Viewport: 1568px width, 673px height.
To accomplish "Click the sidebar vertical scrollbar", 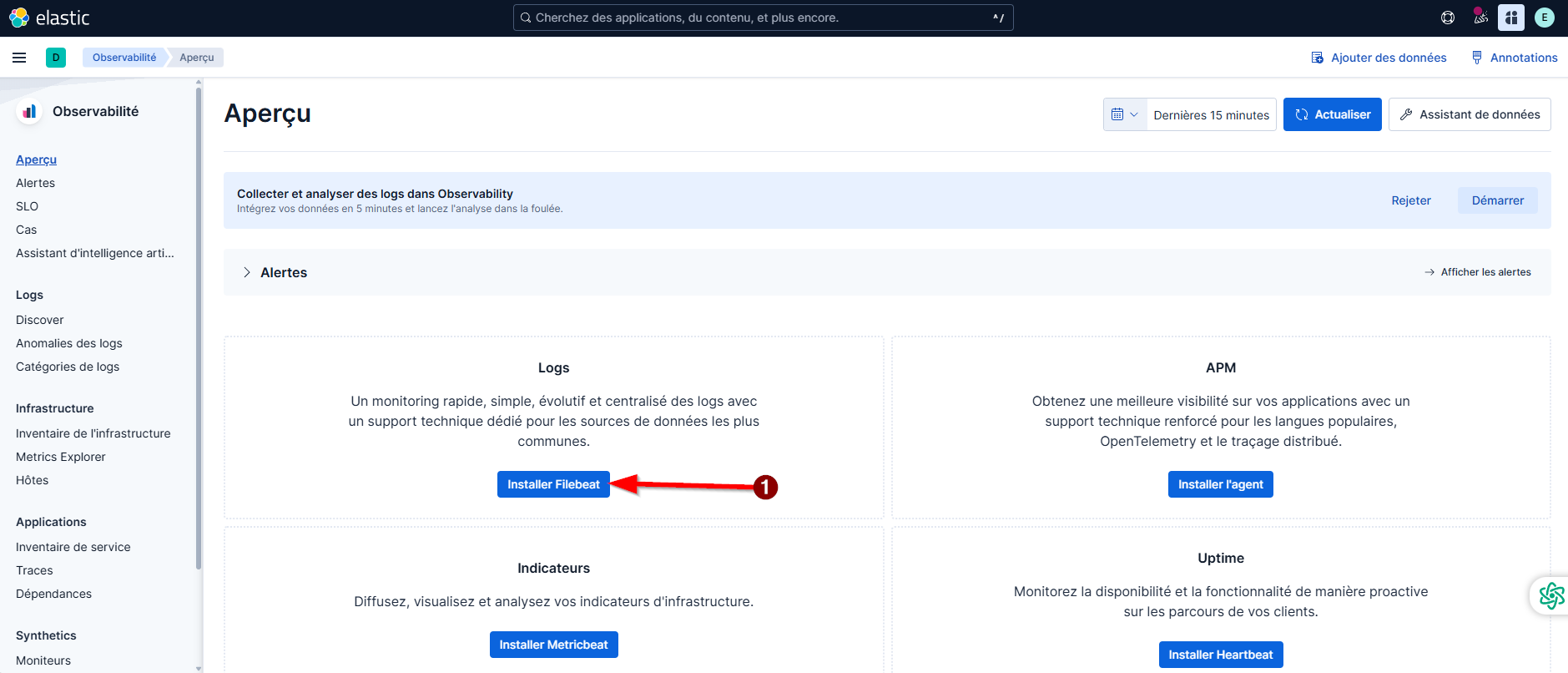I will pos(199,334).
